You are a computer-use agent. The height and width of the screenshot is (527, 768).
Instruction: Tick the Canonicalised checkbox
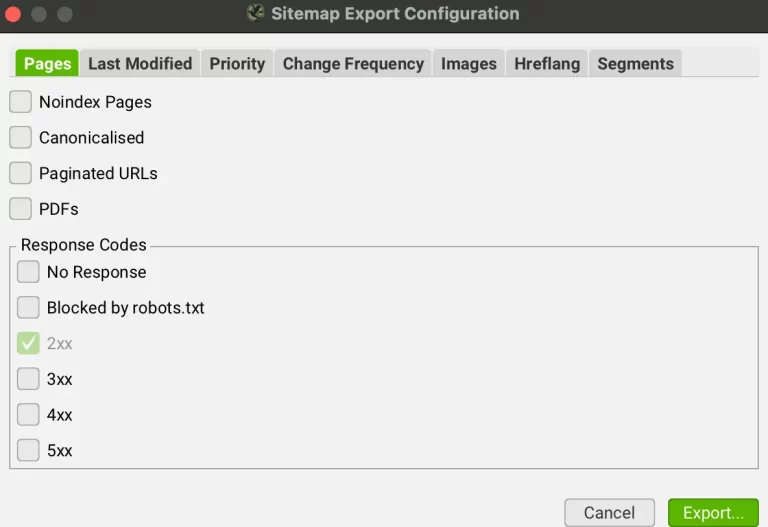click(21, 138)
